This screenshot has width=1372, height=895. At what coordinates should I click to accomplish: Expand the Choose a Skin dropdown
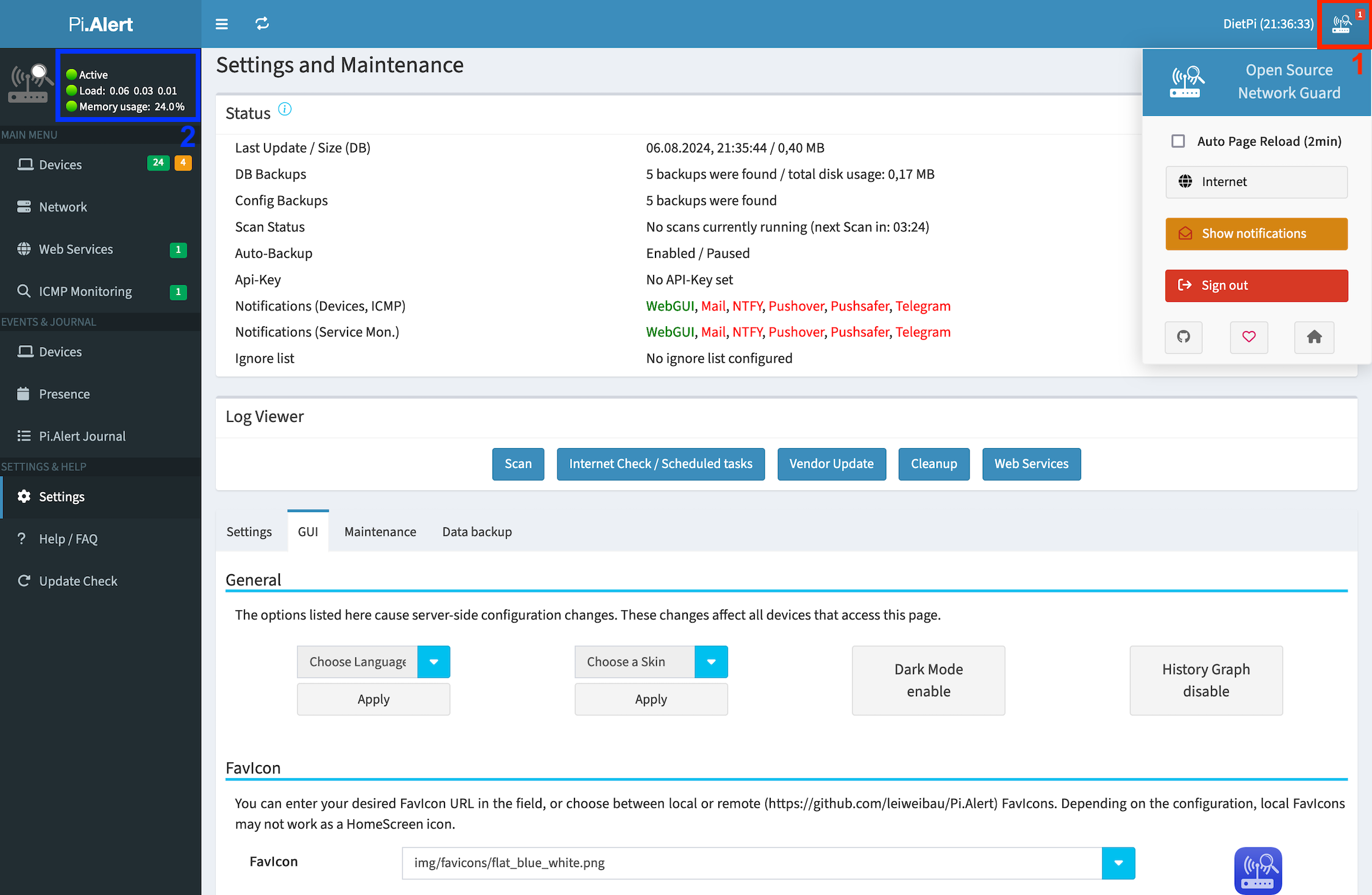(x=711, y=662)
